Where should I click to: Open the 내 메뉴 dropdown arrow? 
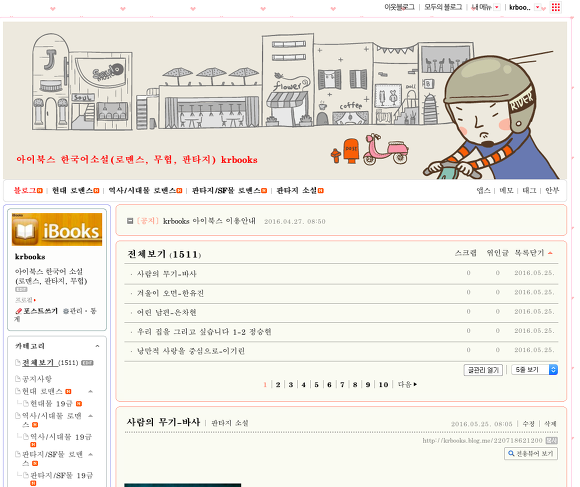coord(497,7)
